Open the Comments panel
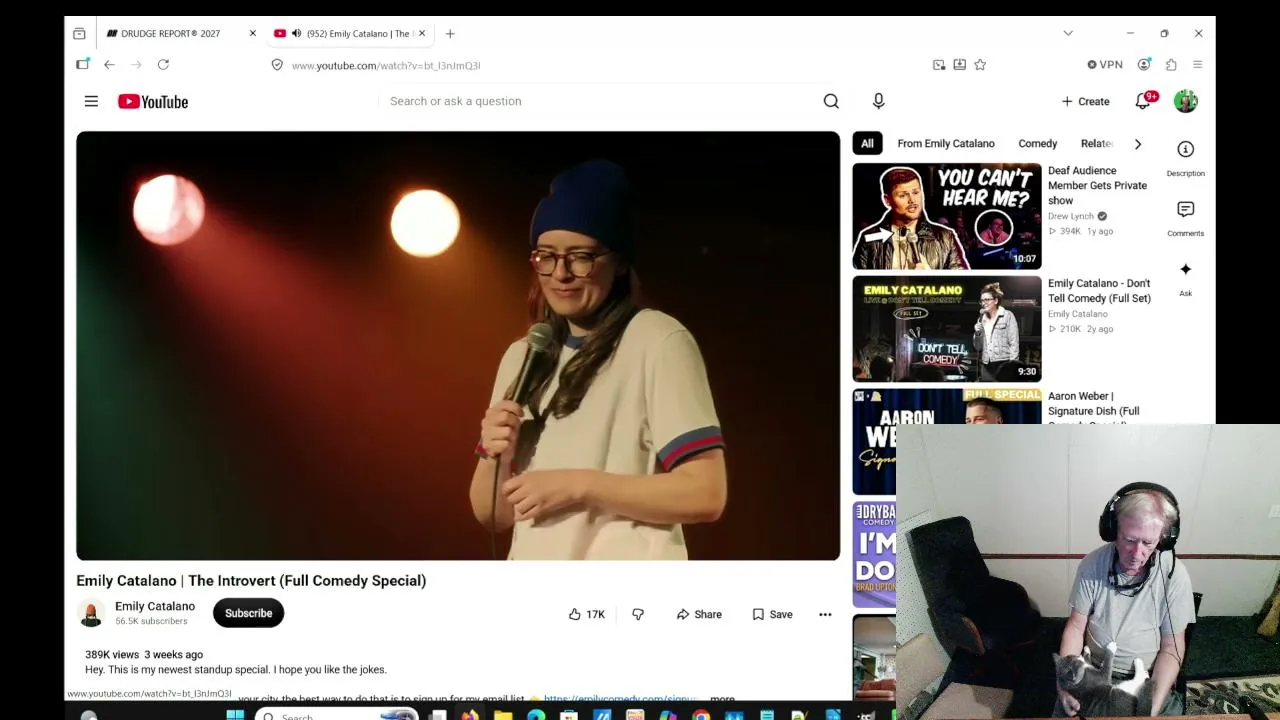This screenshot has width=1280, height=720. [x=1185, y=217]
